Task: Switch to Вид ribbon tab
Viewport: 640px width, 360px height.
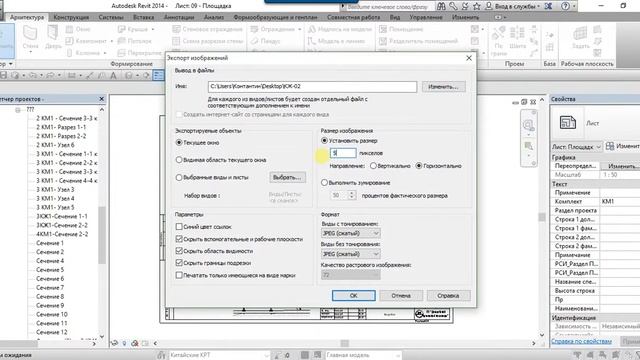Action: tap(395, 18)
